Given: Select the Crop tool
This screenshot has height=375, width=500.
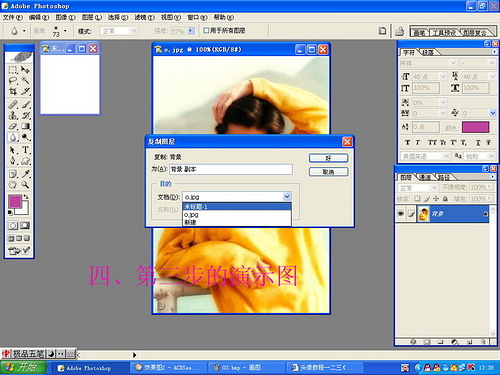Looking at the screenshot, I should click(13, 91).
